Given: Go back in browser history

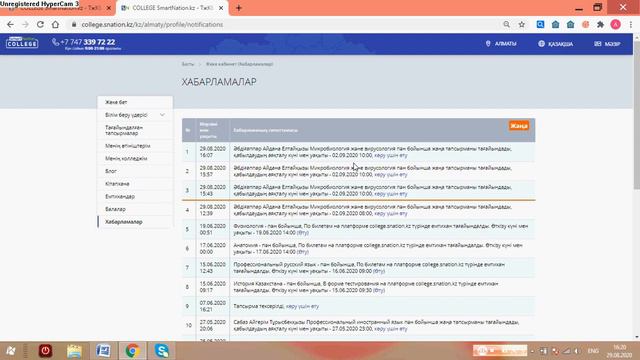Looking at the screenshot, I should (10, 24).
